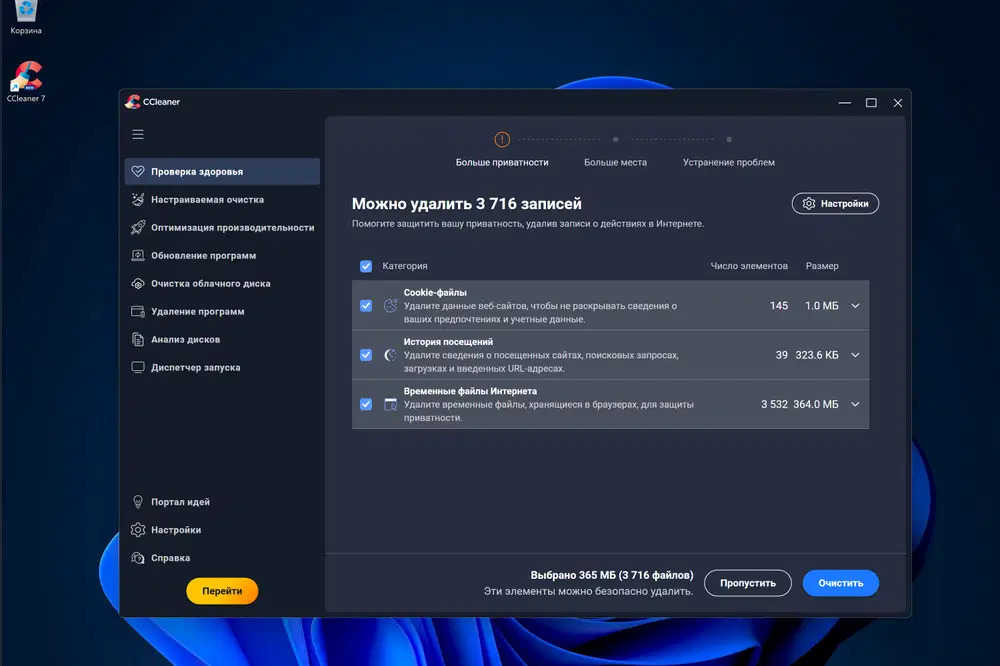Screen dimensions: 1000x666
Task: Open Справка help item
Action: 223,558
